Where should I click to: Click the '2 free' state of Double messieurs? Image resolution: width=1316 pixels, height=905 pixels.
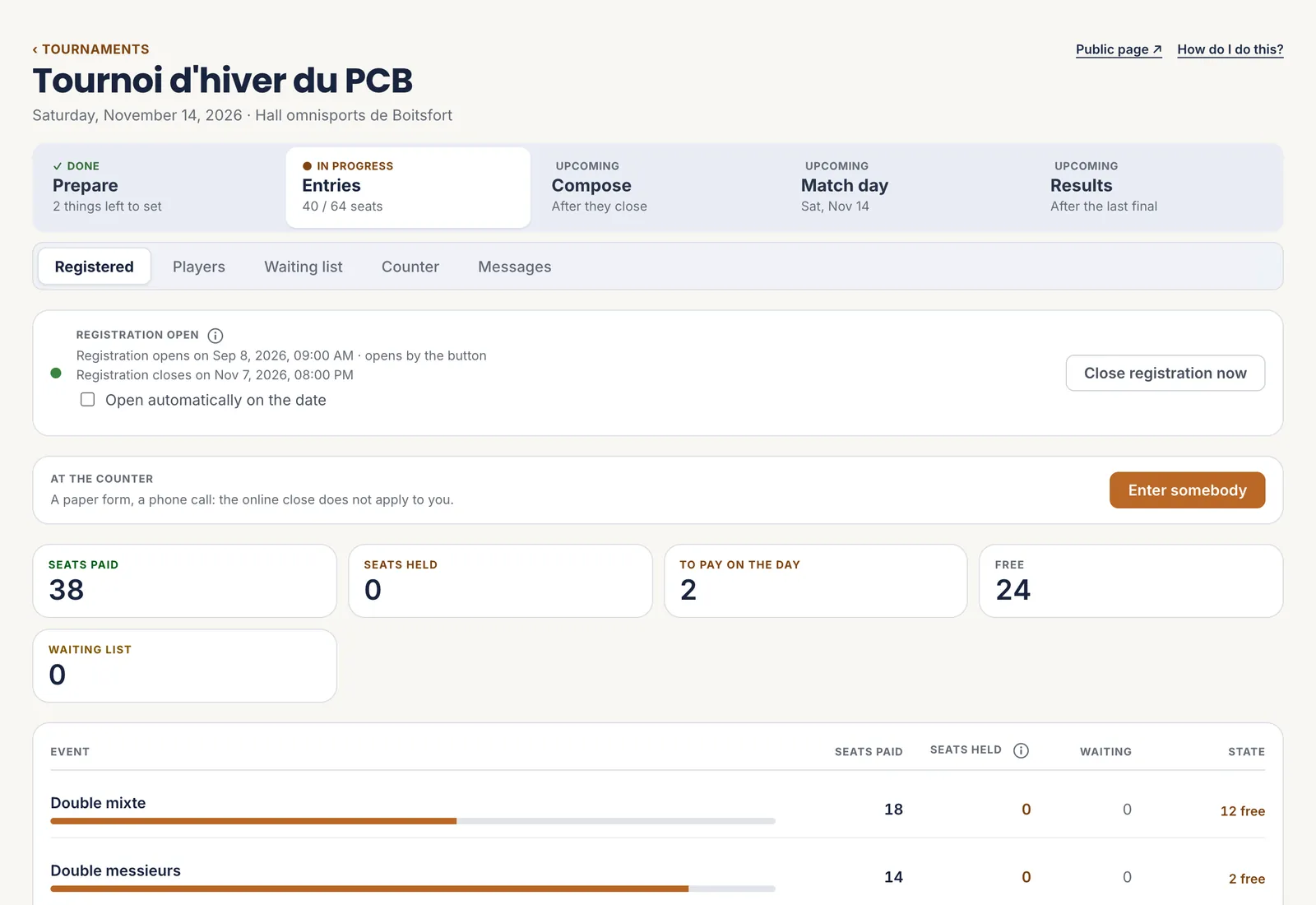tap(1247, 879)
